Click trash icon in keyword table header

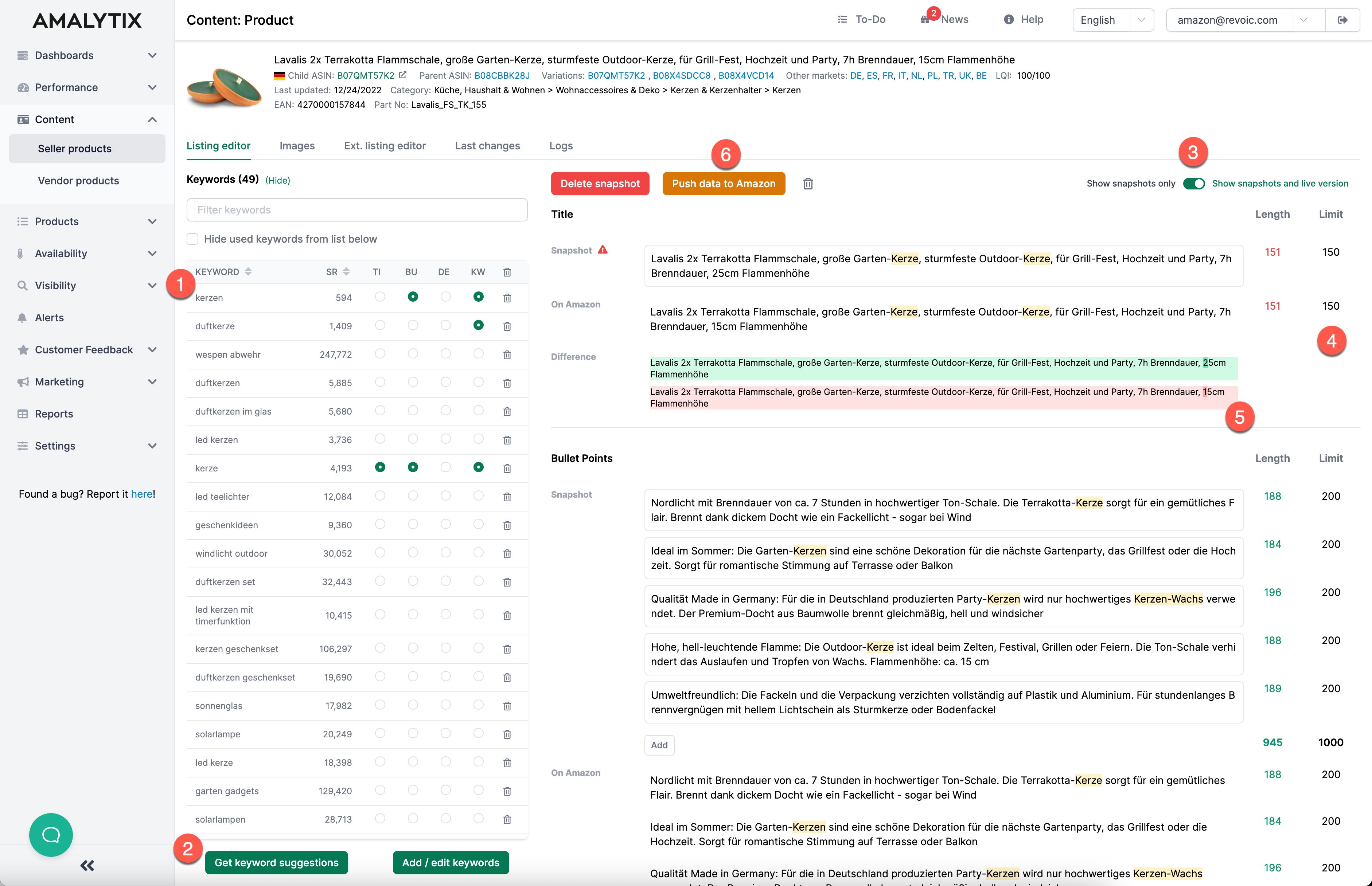pos(507,272)
